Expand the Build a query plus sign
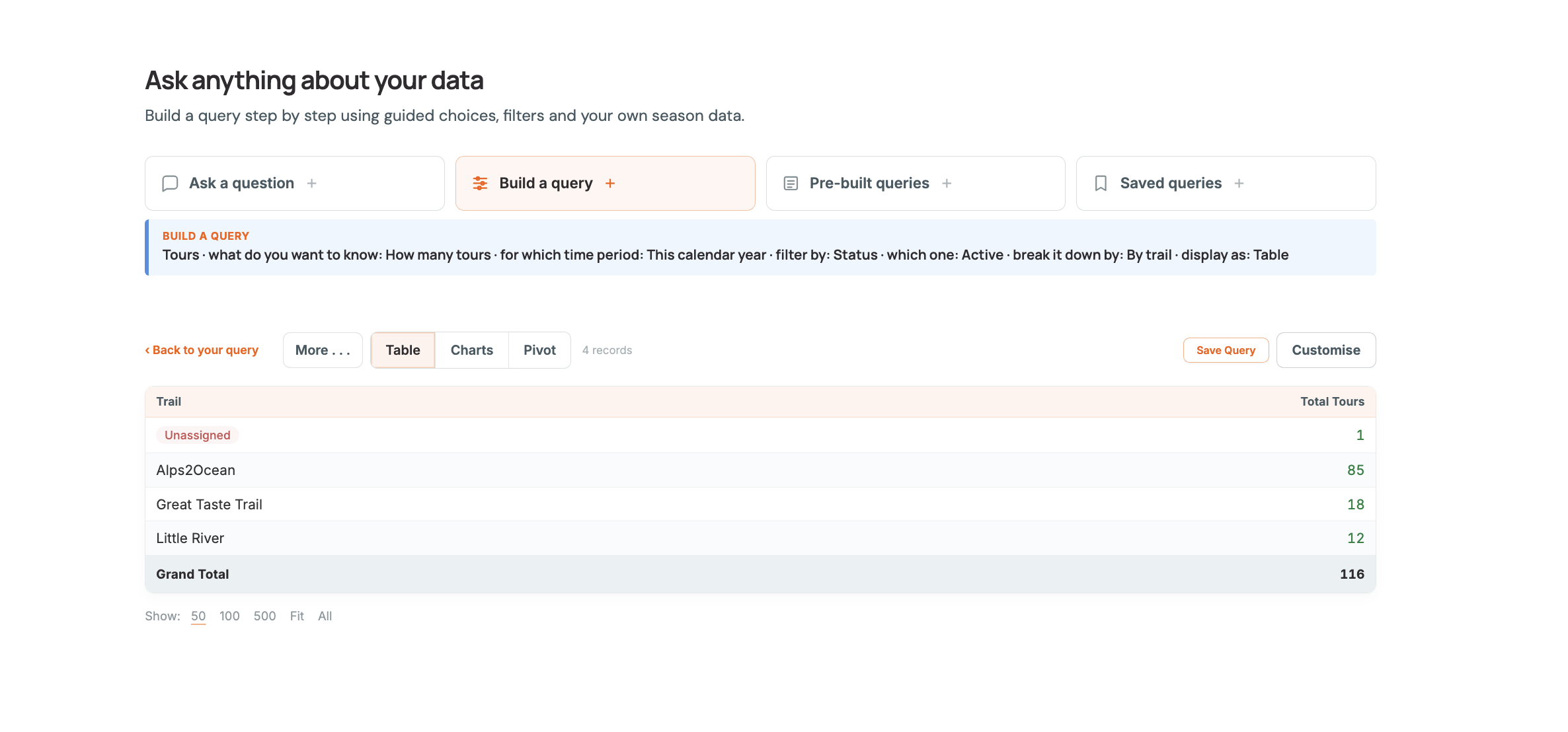 tap(610, 183)
